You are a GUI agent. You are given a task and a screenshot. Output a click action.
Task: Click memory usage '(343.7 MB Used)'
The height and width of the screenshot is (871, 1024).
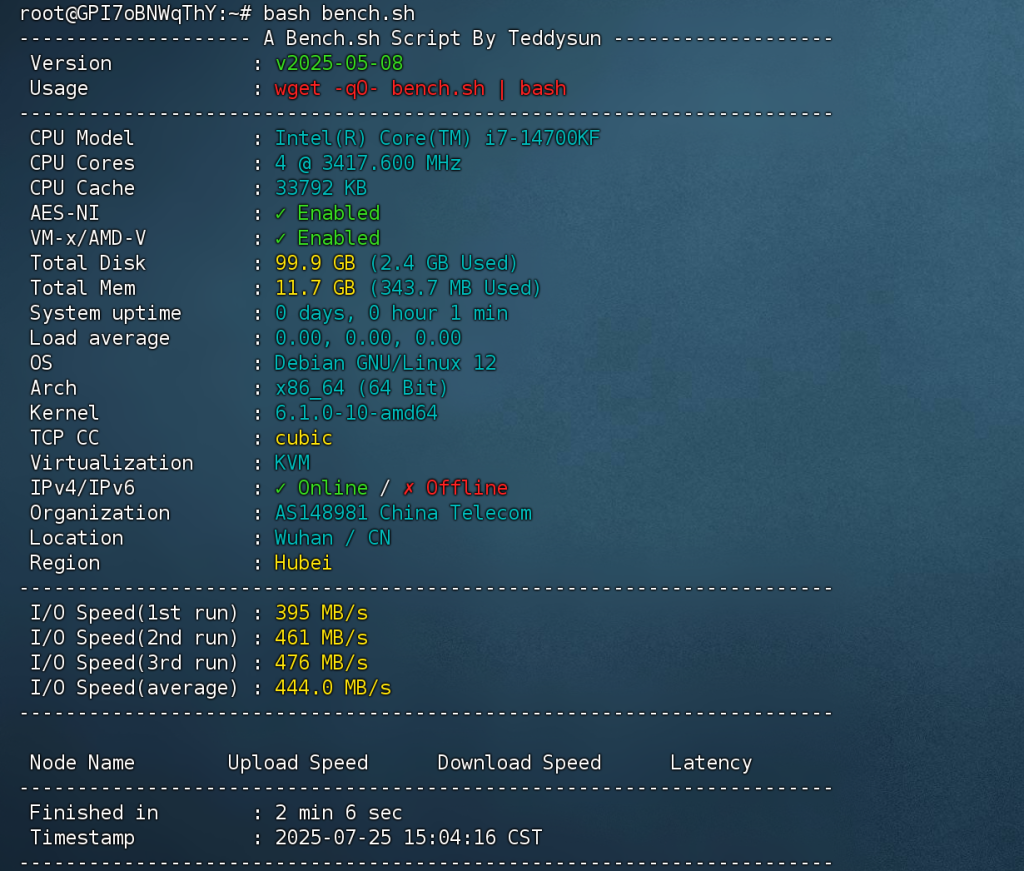pos(455,288)
